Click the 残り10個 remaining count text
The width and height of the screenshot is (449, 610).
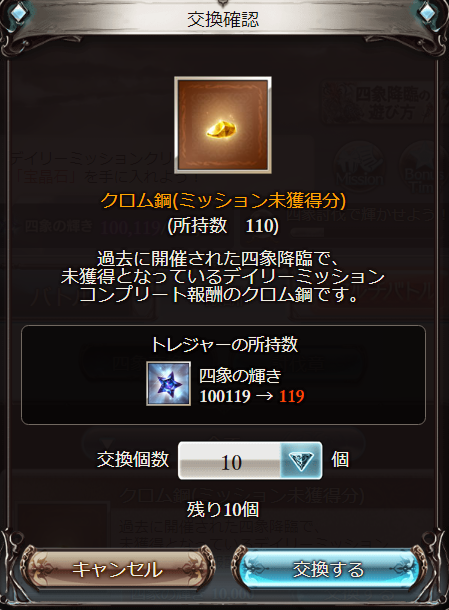tap(223, 509)
